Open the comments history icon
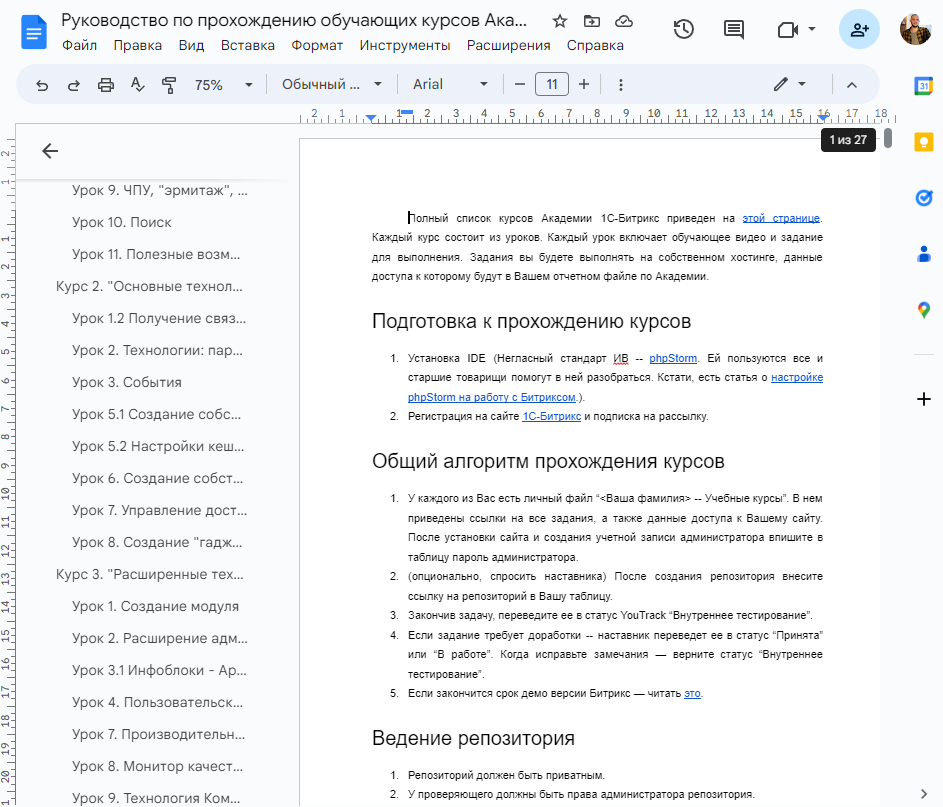Screen dimensions: 943x807 (734, 29)
